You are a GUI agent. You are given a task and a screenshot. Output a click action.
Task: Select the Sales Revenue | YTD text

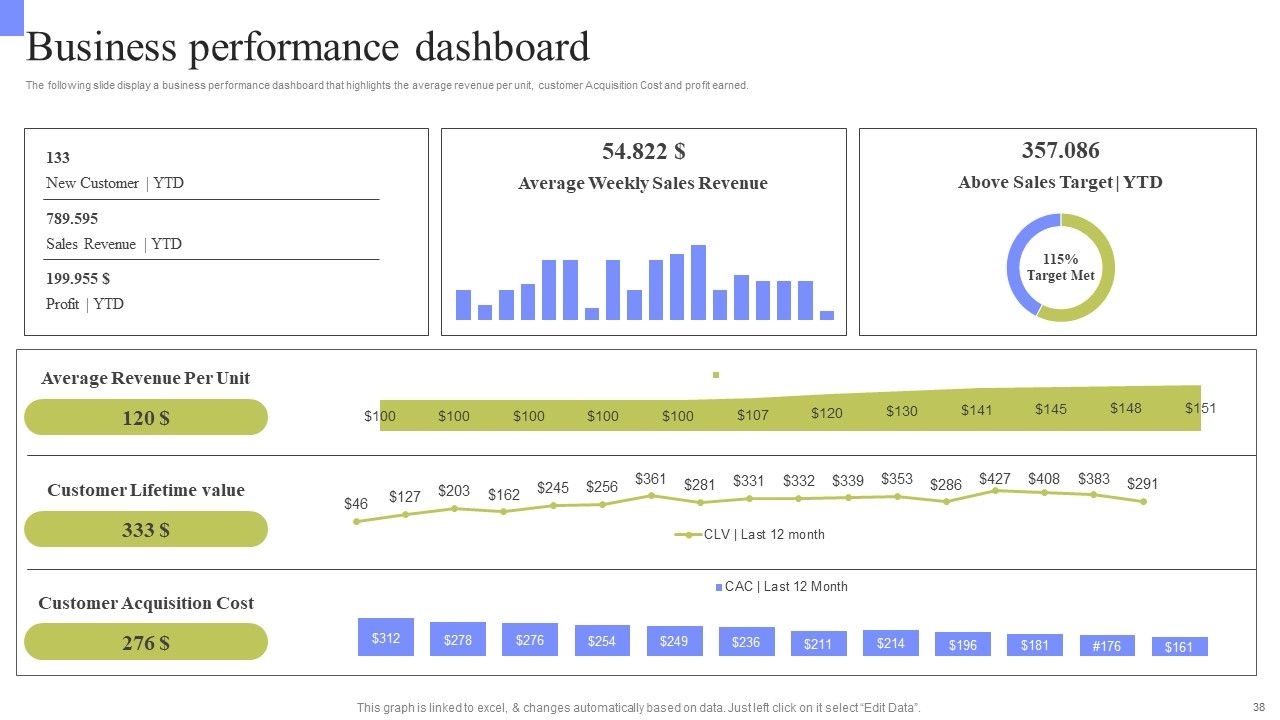[x=114, y=244]
